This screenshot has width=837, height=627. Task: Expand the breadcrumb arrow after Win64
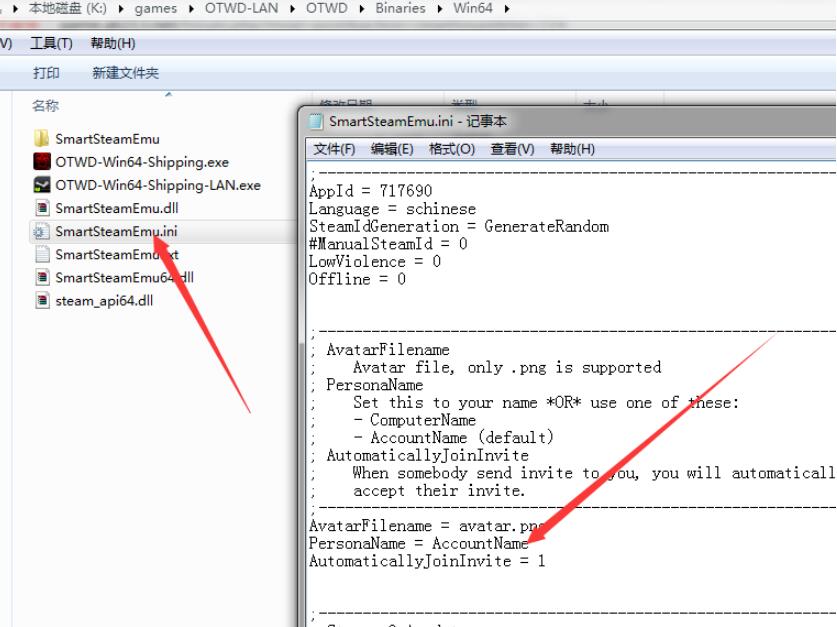coord(506,9)
